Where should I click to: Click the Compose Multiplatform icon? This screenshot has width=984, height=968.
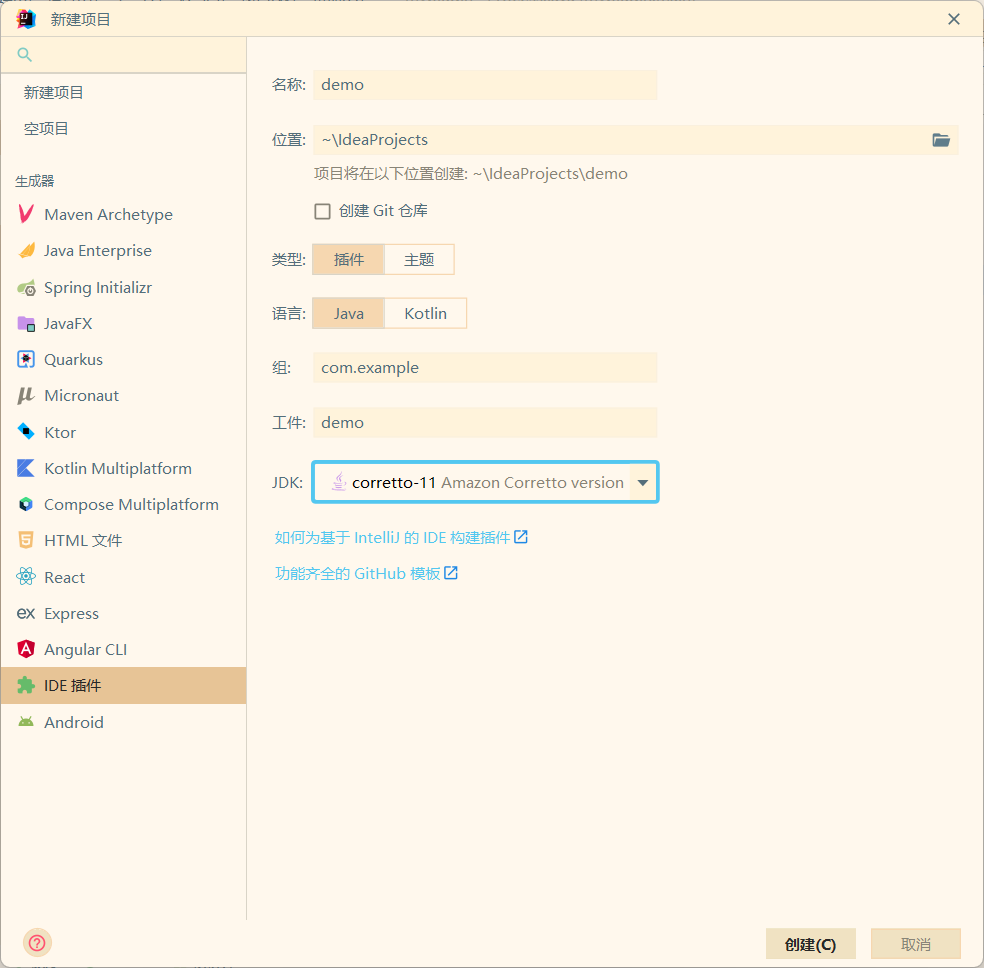[x=26, y=504]
